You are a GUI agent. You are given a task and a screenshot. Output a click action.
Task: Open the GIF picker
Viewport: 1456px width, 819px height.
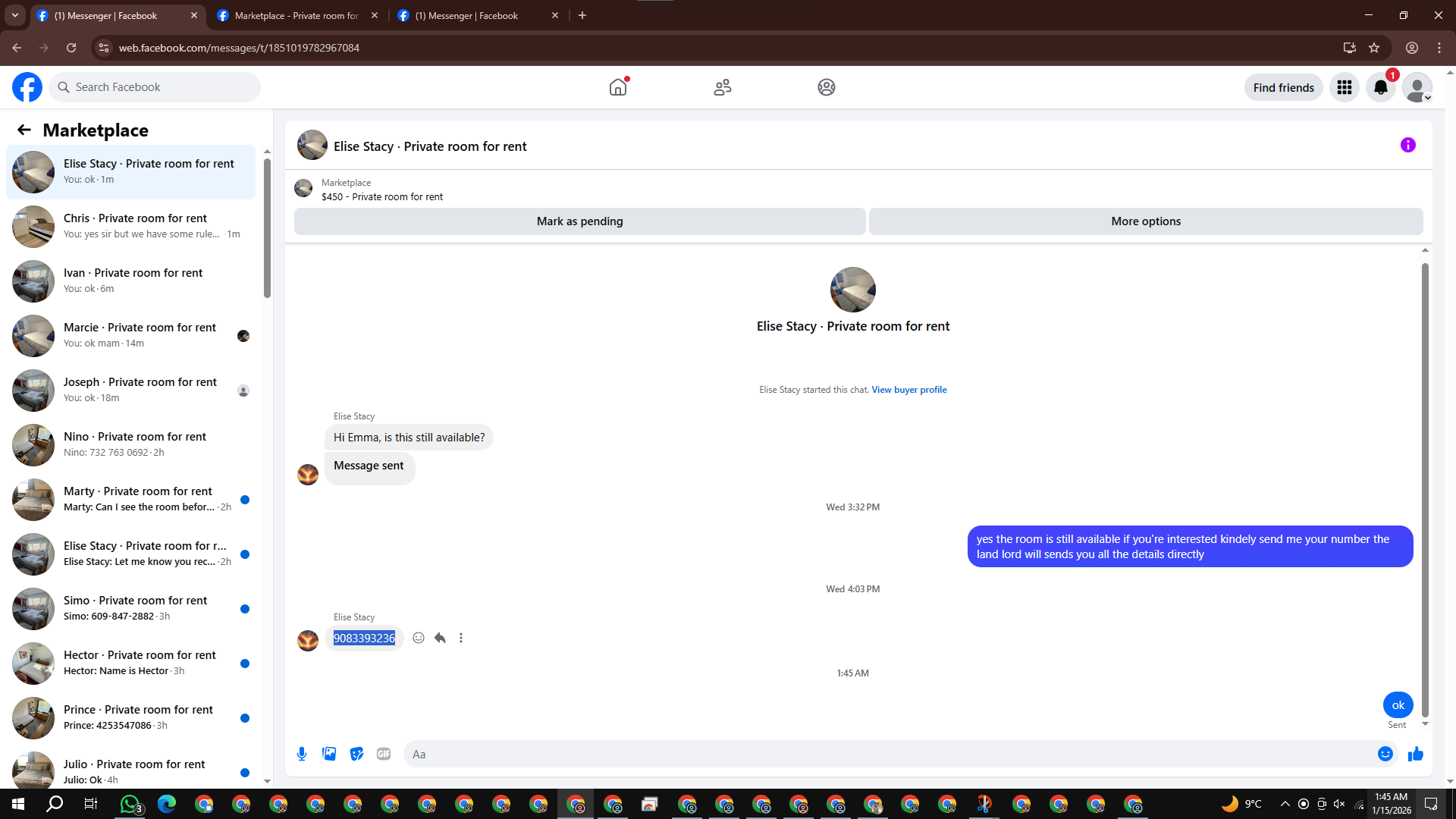click(x=384, y=754)
